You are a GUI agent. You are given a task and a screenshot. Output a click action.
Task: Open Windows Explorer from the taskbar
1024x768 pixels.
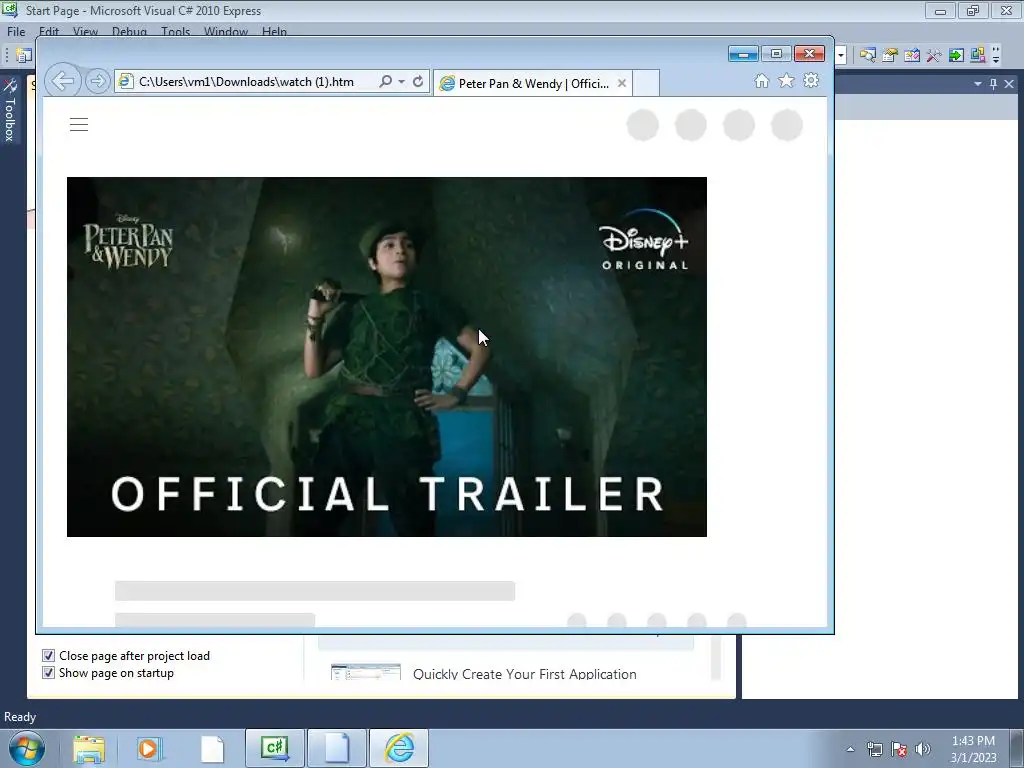click(89, 748)
